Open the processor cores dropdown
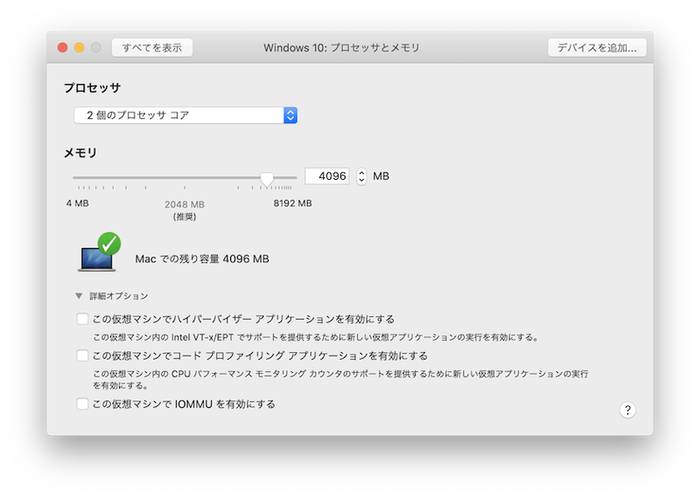Screen dimensions: 700x497 (x=186, y=115)
